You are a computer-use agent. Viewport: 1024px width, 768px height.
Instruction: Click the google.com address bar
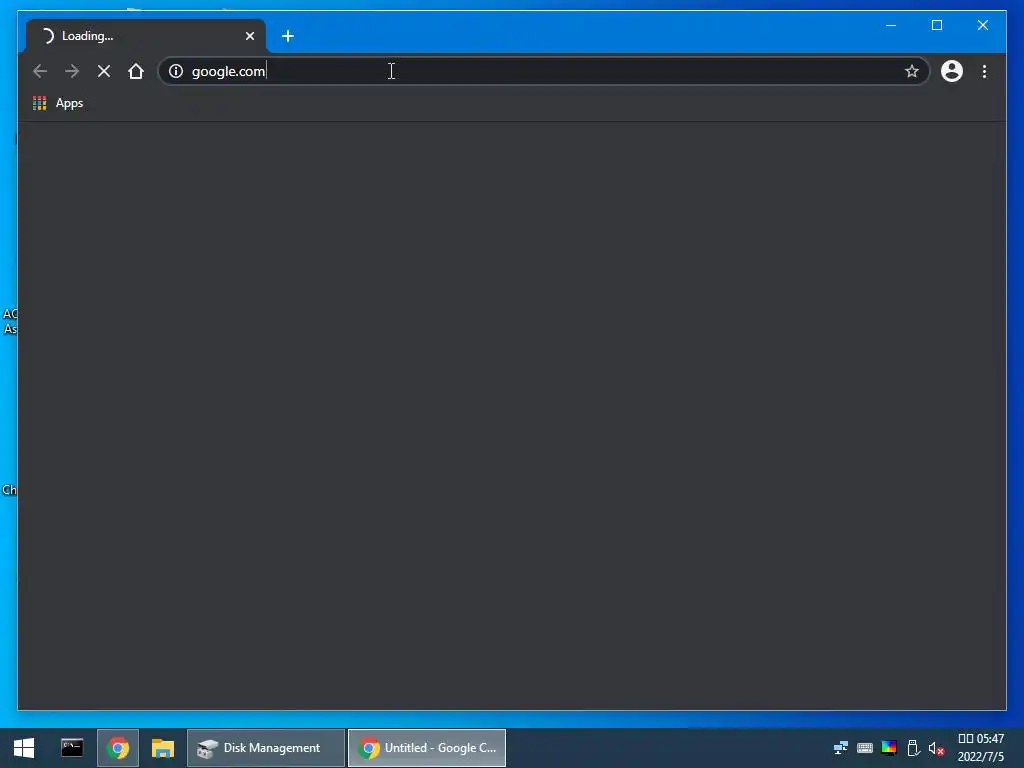tap(543, 71)
